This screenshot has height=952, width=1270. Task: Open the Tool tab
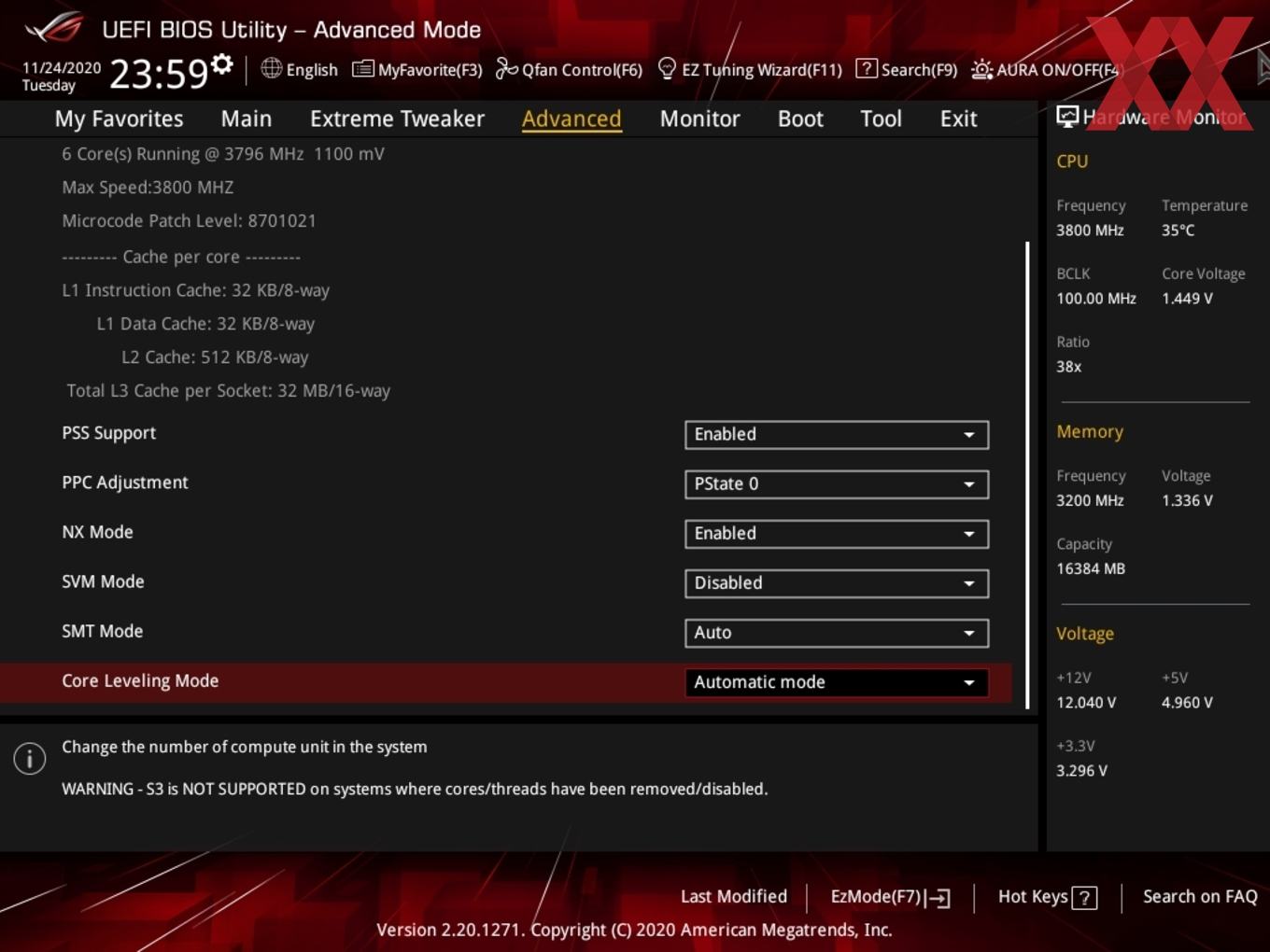coord(881,119)
